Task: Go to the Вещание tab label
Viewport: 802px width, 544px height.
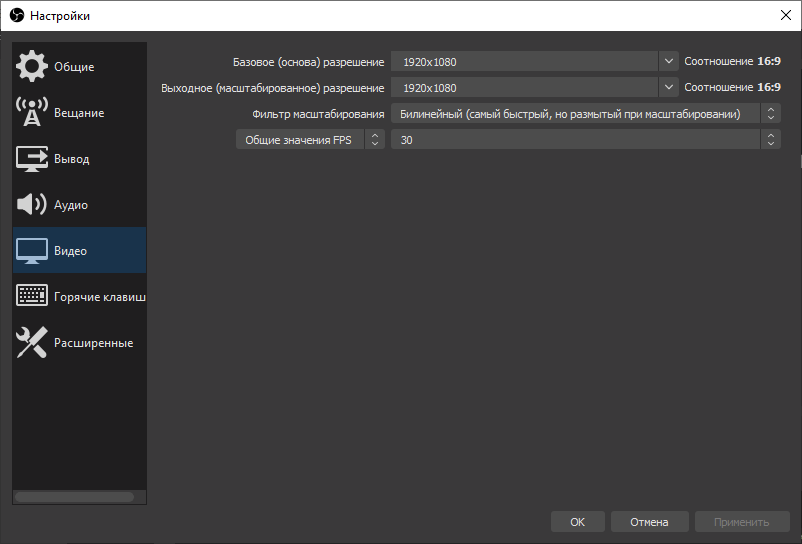Action: point(79,113)
